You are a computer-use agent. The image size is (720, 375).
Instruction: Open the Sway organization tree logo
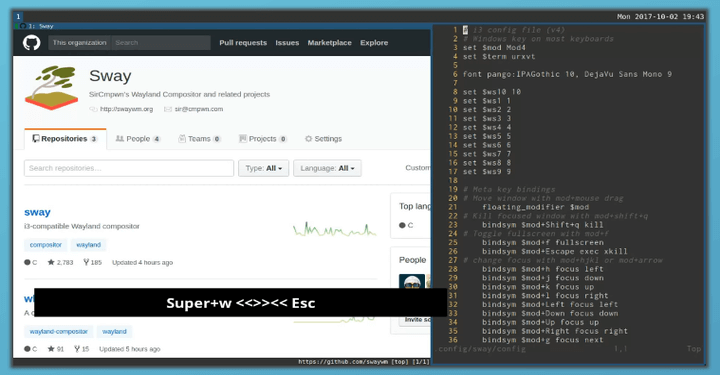51,88
